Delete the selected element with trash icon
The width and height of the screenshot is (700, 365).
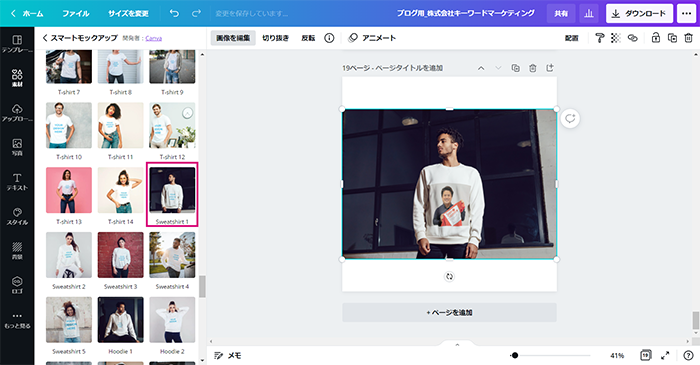pyautogui.click(x=688, y=38)
